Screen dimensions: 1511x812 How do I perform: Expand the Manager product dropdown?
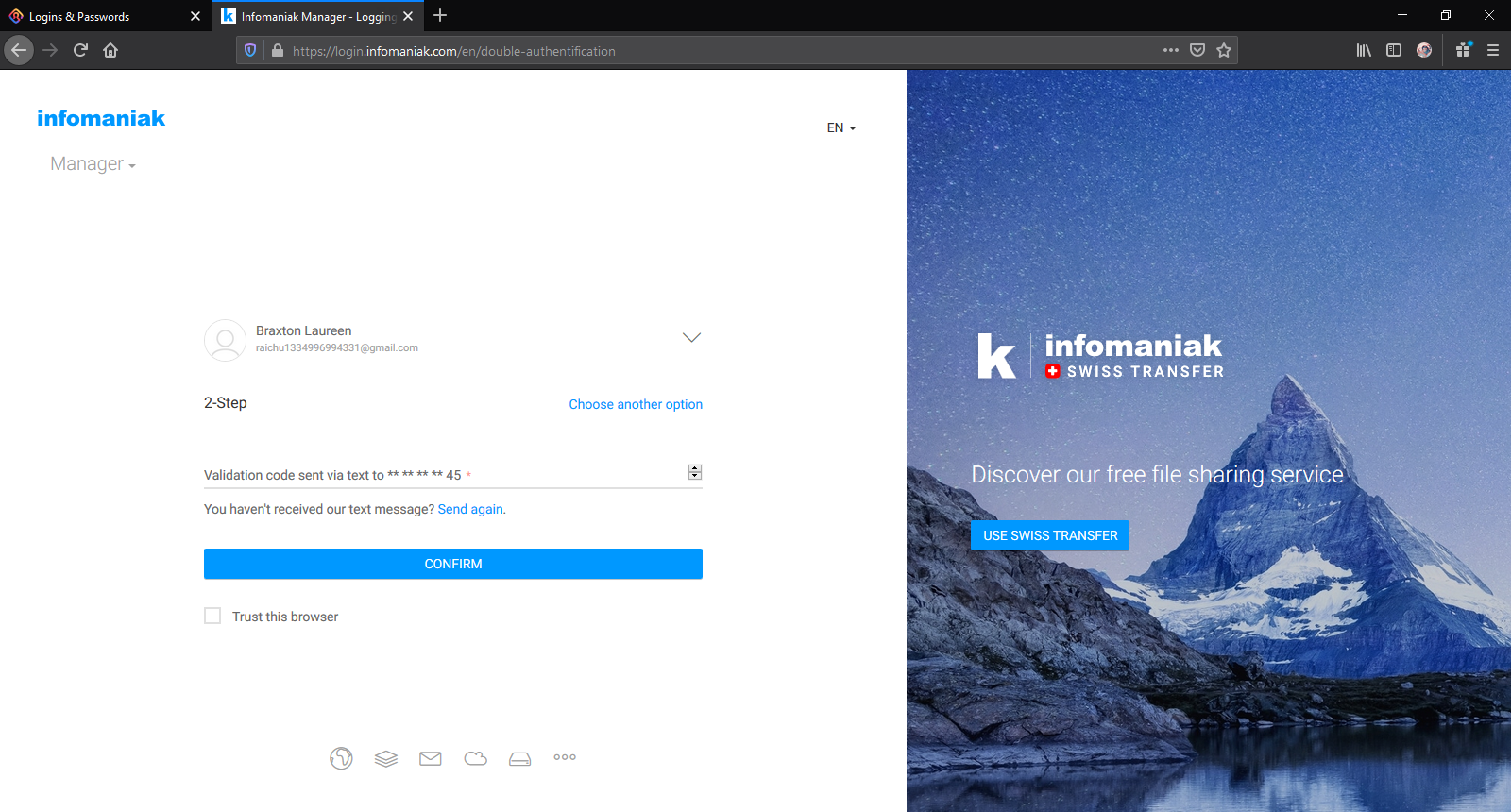[93, 164]
